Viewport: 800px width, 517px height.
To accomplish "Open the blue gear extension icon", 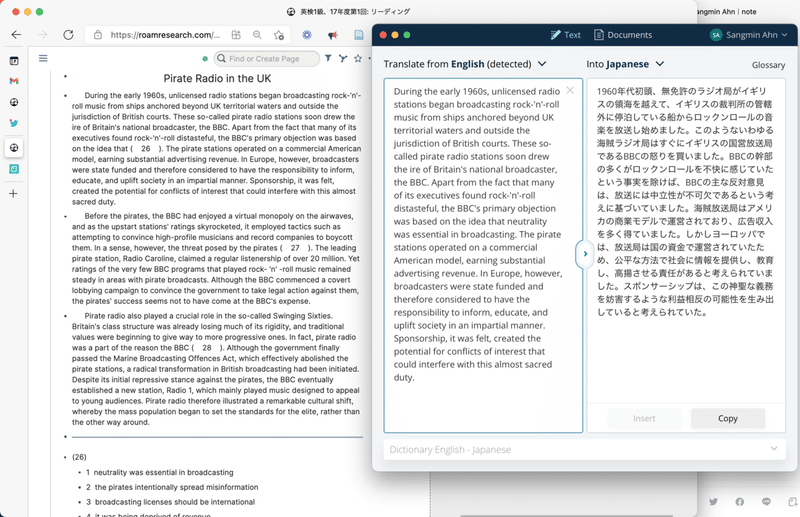I will pyautogui.click(x=307, y=35).
